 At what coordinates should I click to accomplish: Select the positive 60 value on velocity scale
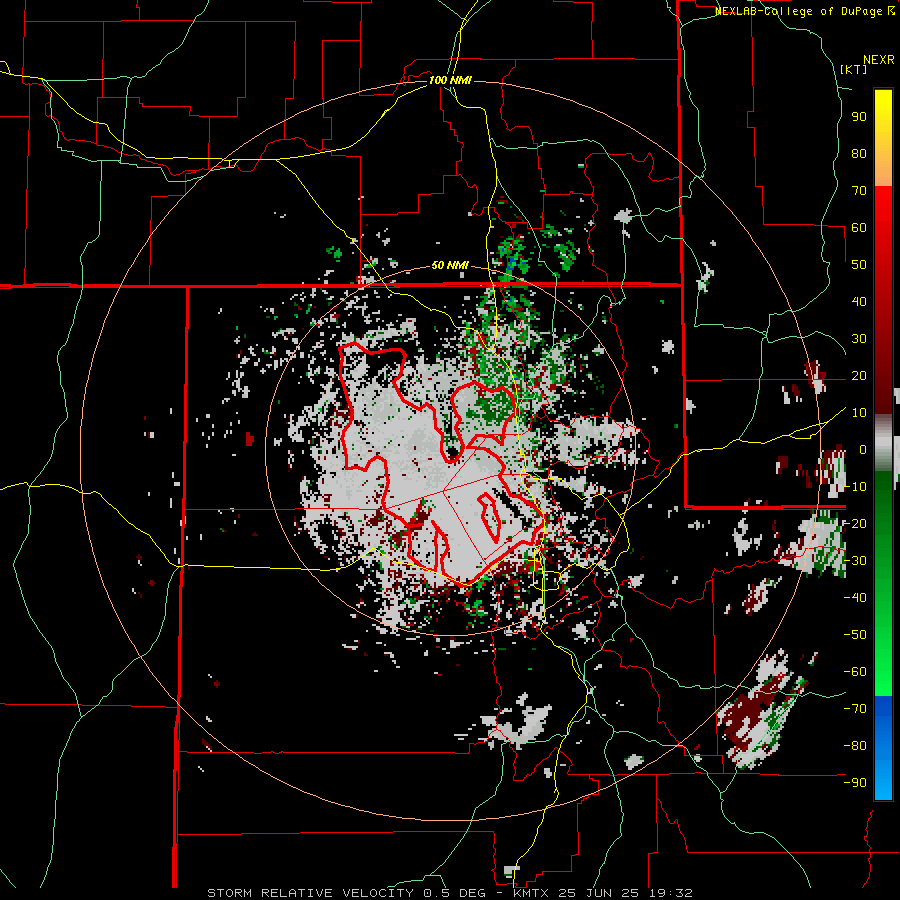(x=859, y=228)
